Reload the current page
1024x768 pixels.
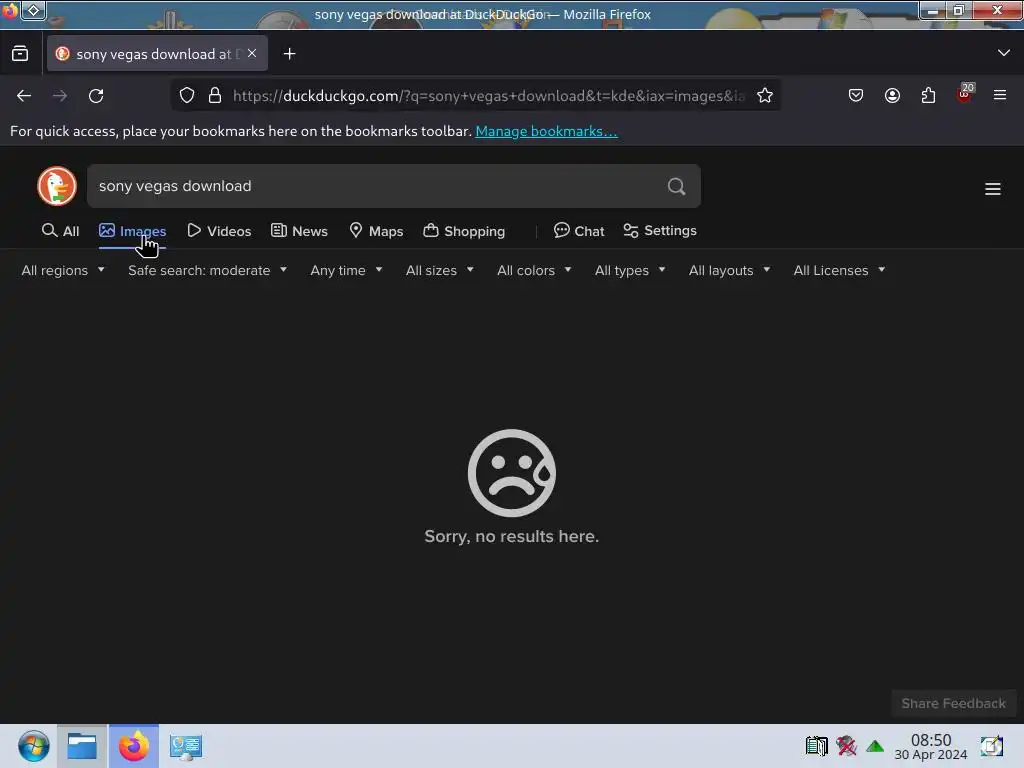pyautogui.click(x=96, y=96)
